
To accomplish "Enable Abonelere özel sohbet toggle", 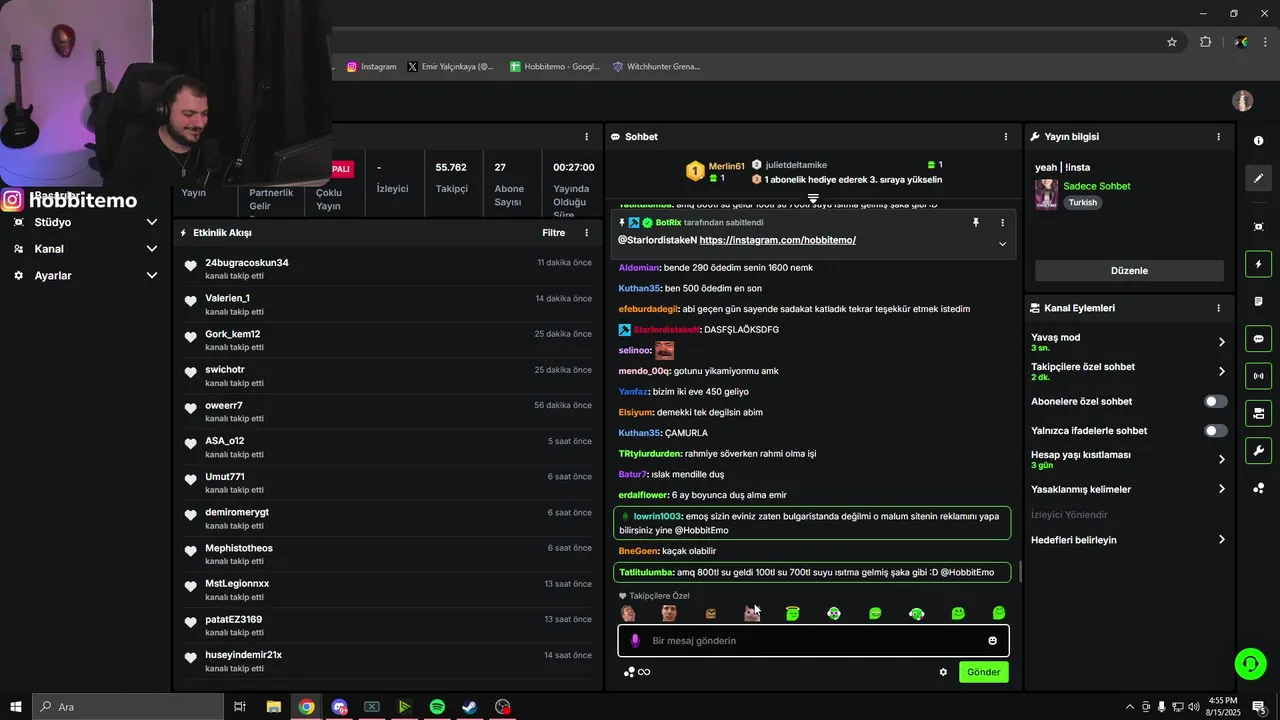I will (x=1215, y=401).
